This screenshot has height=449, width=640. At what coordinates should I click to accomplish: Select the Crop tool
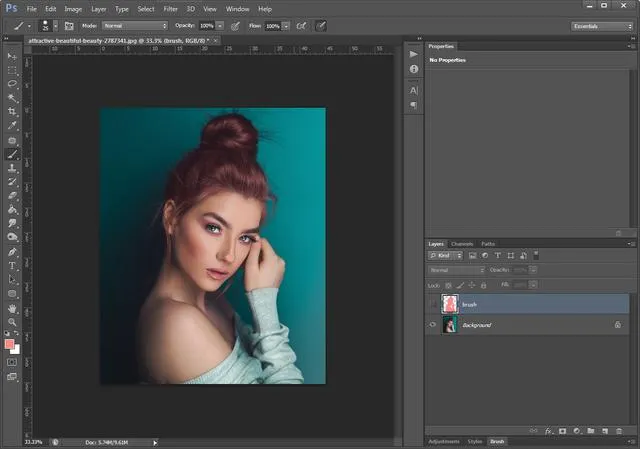(x=12, y=111)
